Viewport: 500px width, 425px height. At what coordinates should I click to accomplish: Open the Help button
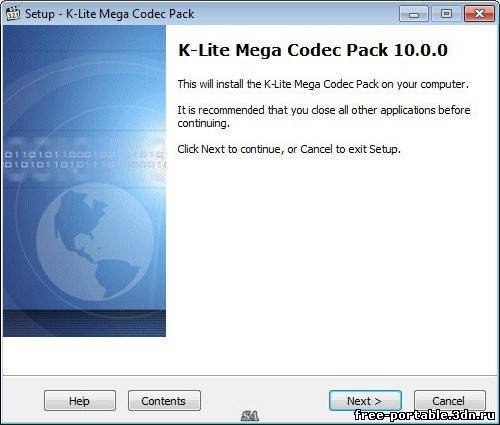click(80, 401)
